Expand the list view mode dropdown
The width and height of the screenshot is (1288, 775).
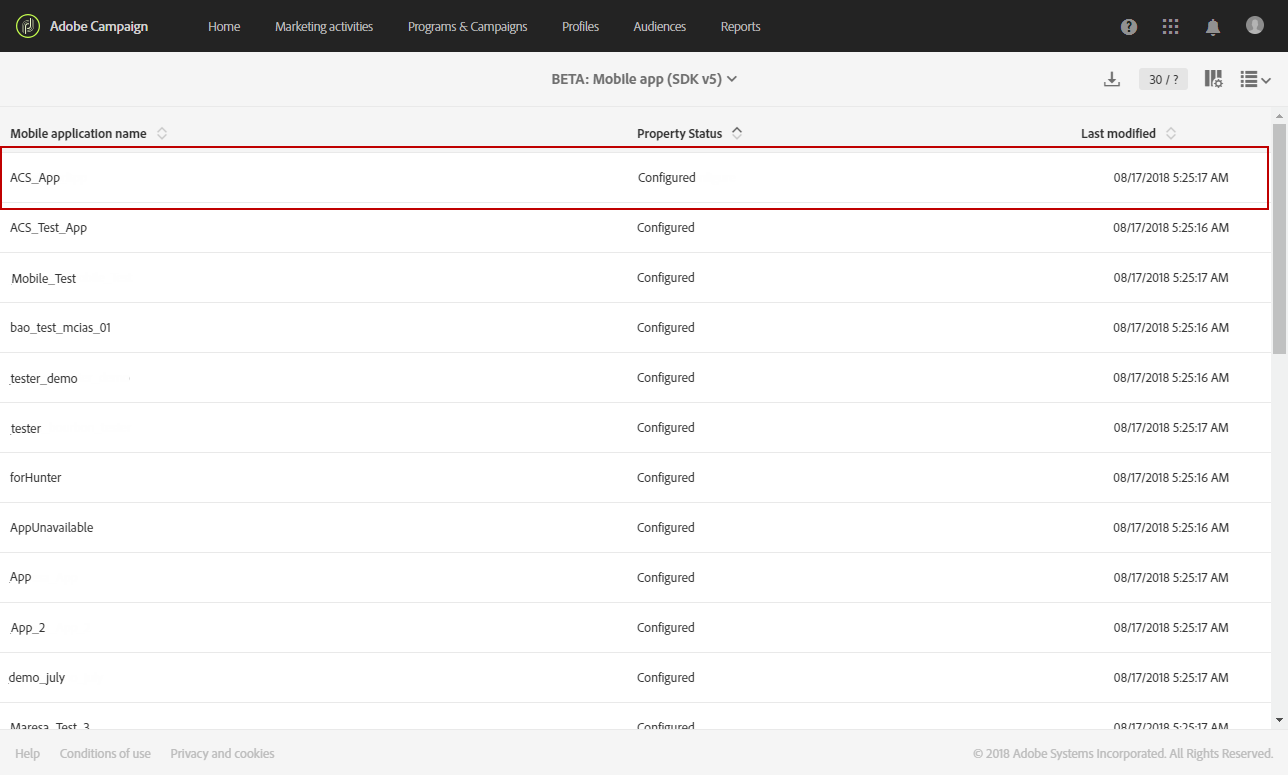(x=1255, y=79)
